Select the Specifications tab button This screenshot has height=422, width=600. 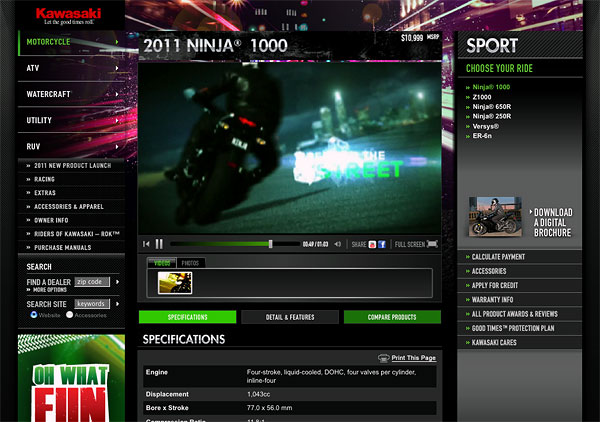point(188,317)
